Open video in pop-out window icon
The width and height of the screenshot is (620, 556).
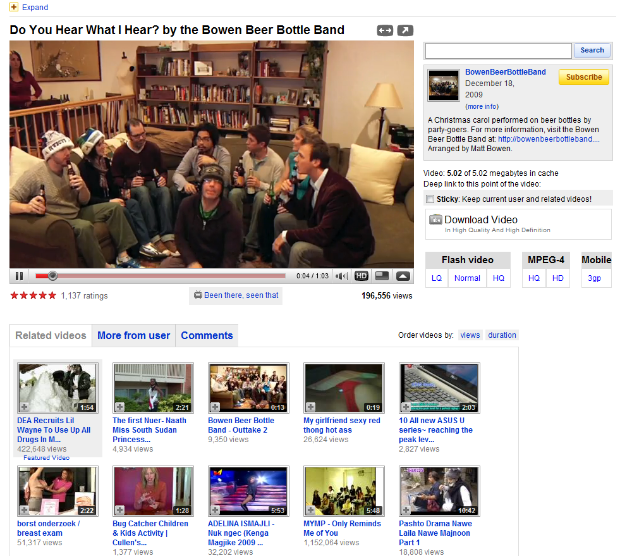point(405,30)
